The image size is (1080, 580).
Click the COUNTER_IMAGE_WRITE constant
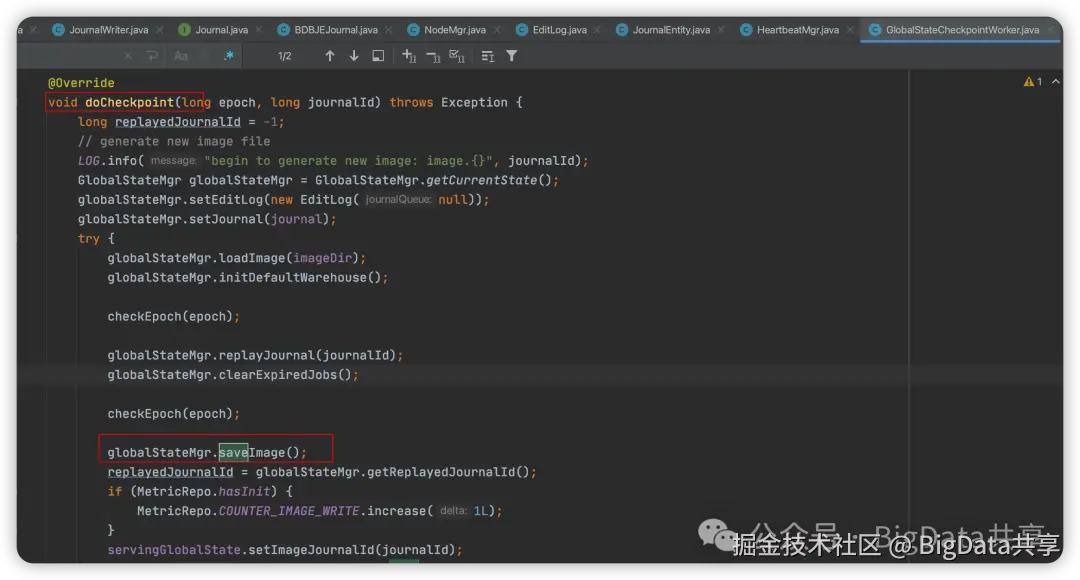point(289,511)
